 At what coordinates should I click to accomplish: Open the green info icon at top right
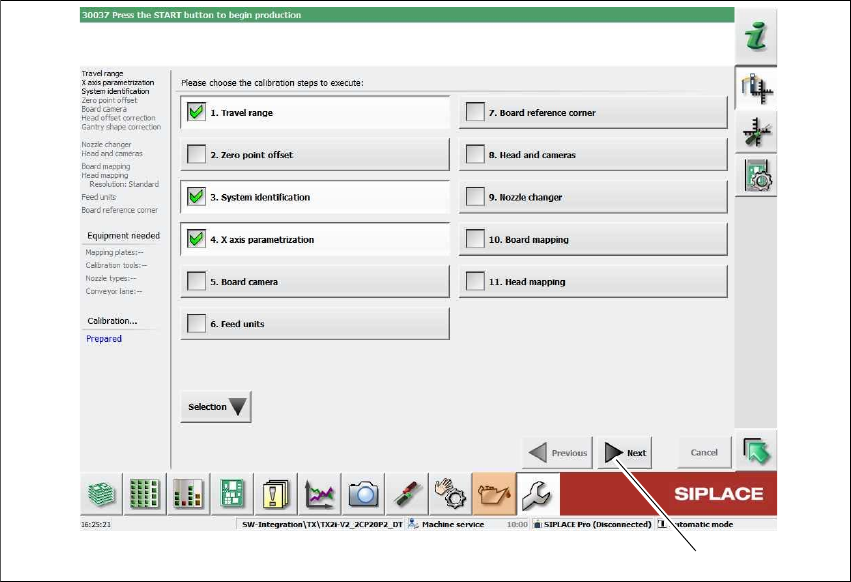(x=755, y=37)
